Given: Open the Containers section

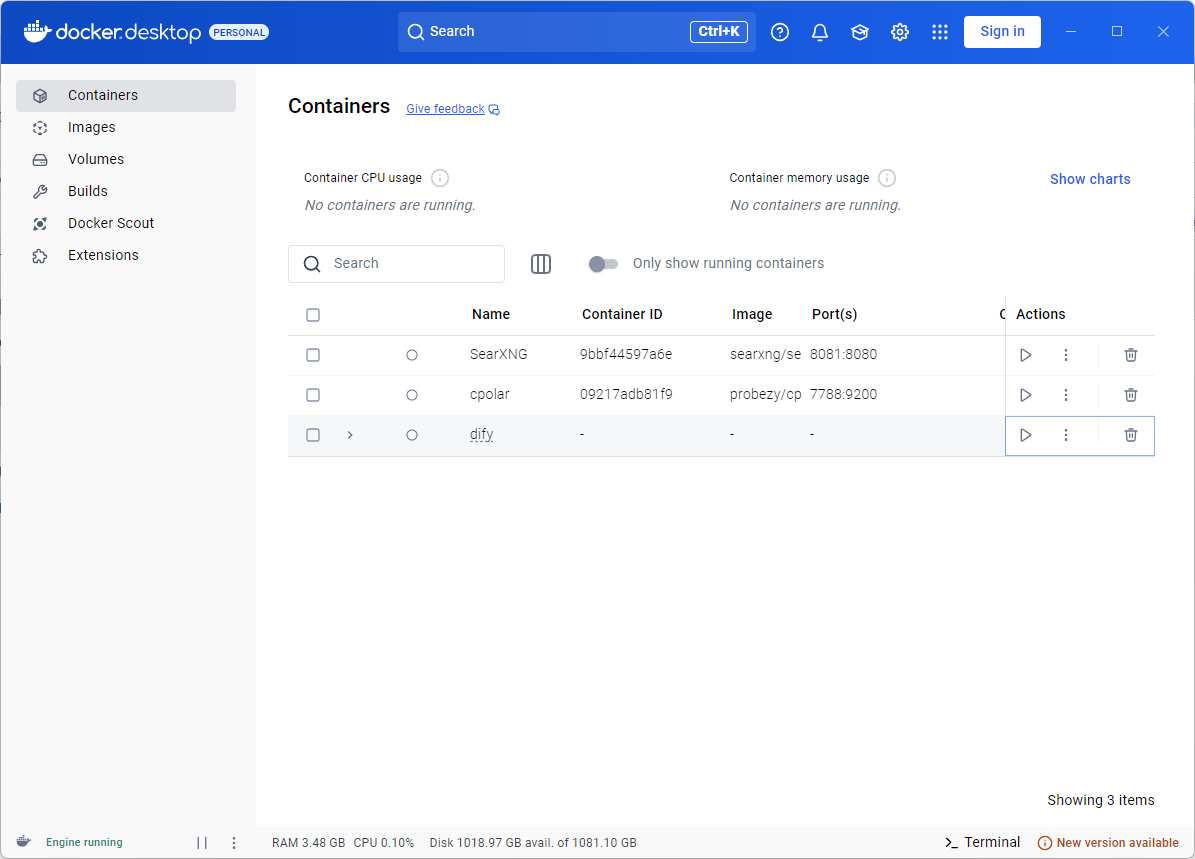Looking at the screenshot, I should (x=126, y=95).
